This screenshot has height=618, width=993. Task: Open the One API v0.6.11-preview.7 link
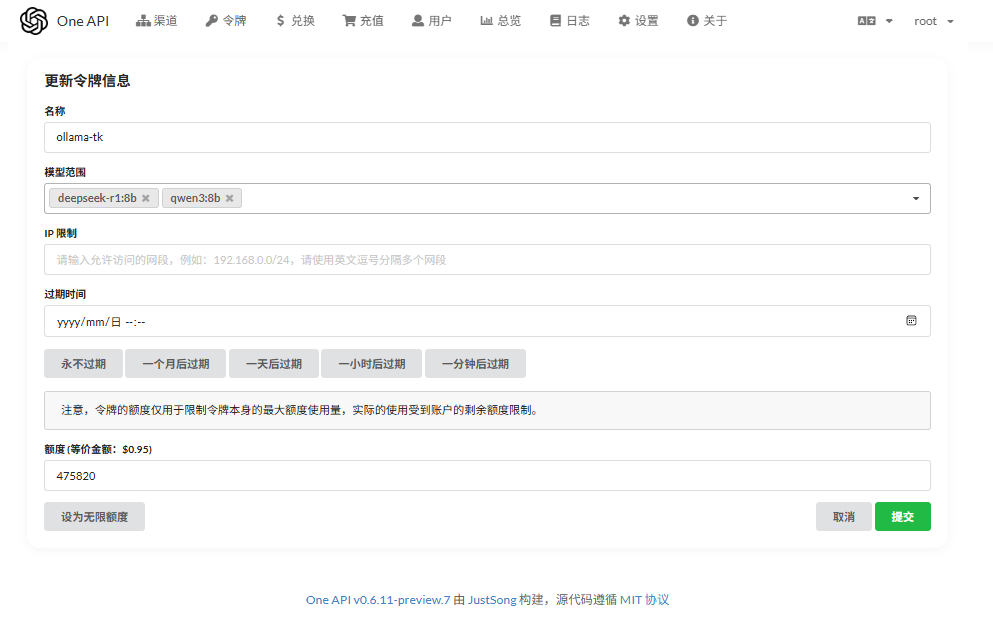[378, 600]
